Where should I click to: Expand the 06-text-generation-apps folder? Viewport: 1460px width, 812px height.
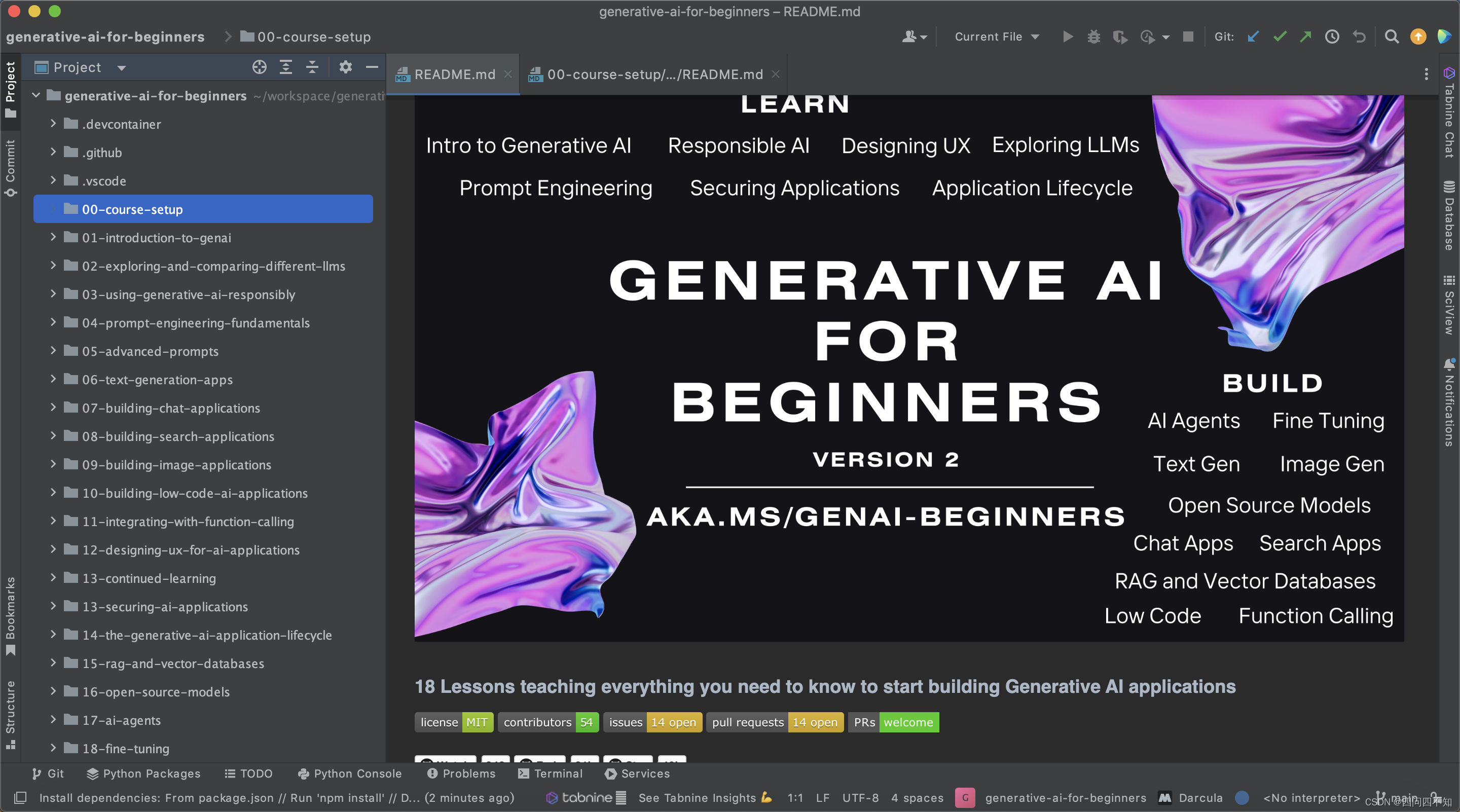tap(53, 379)
